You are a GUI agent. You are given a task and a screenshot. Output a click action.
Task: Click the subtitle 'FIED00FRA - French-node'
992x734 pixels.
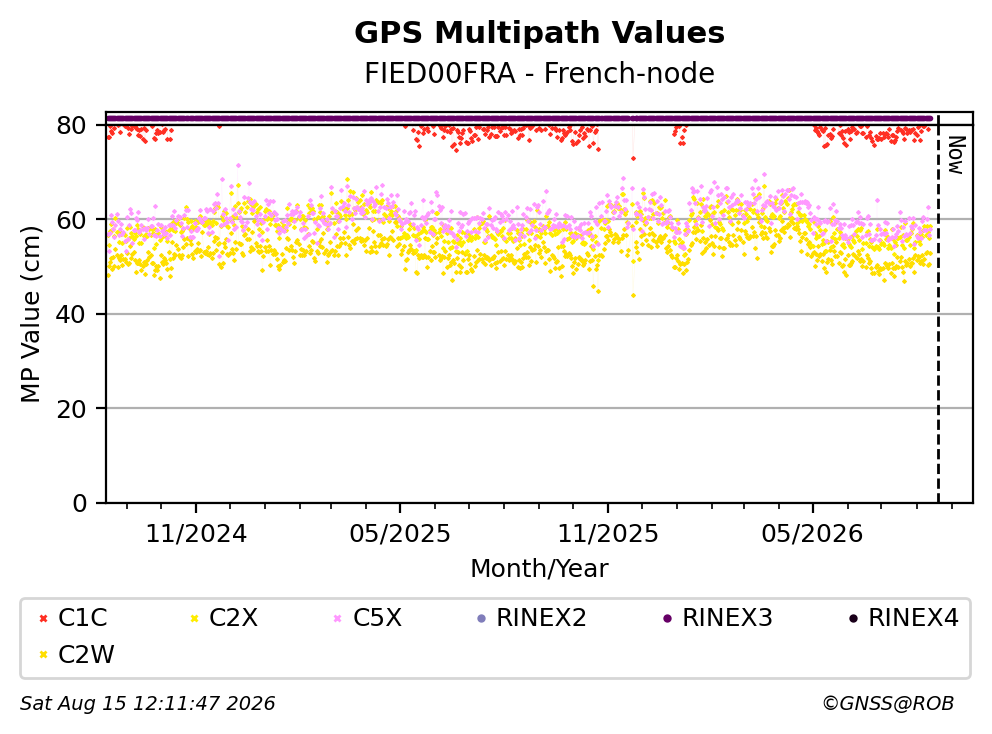pos(539,73)
